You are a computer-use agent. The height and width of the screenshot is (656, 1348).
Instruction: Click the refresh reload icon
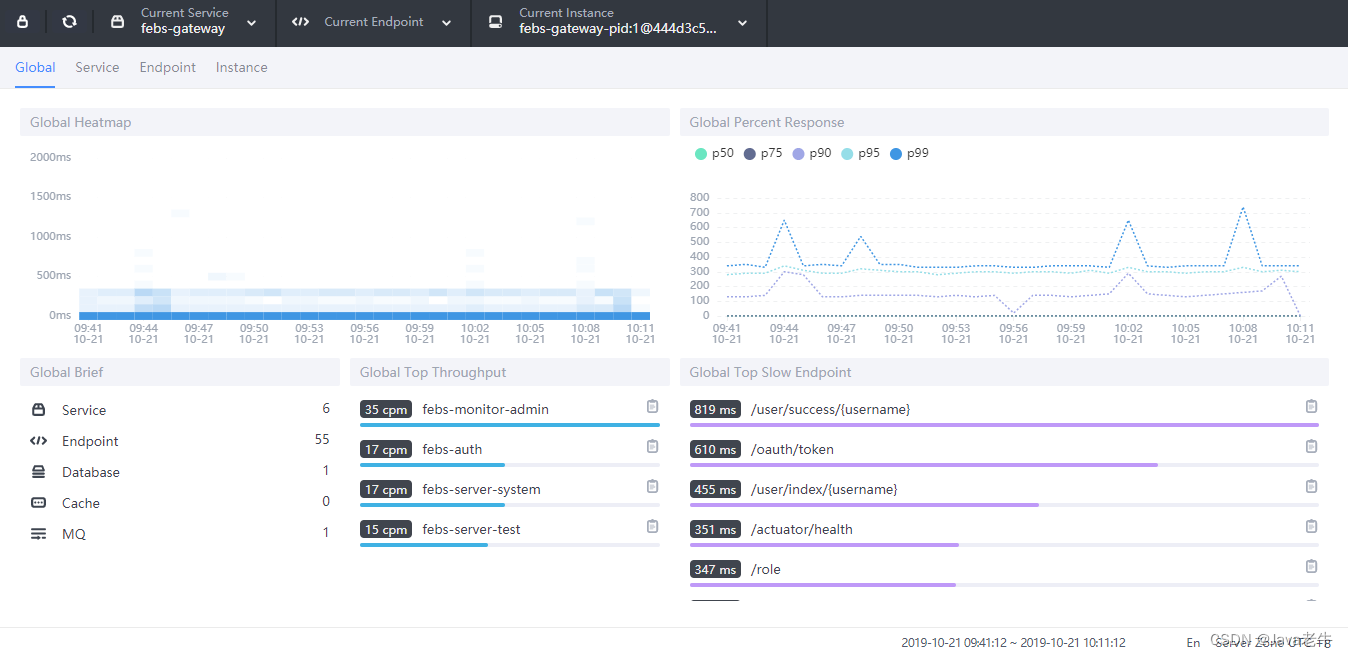coord(69,22)
